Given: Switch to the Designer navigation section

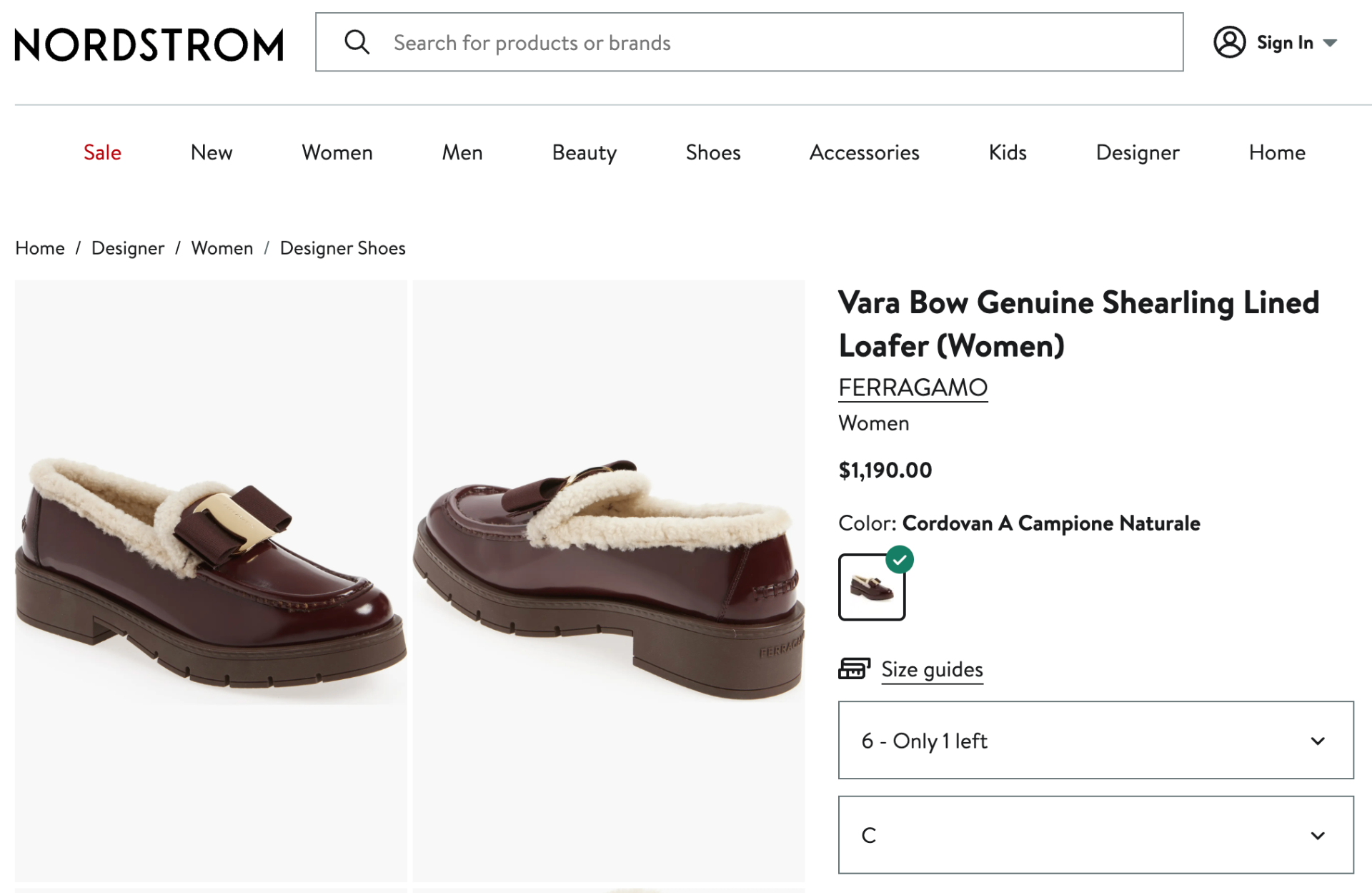Looking at the screenshot, I should coord(1137,152).
